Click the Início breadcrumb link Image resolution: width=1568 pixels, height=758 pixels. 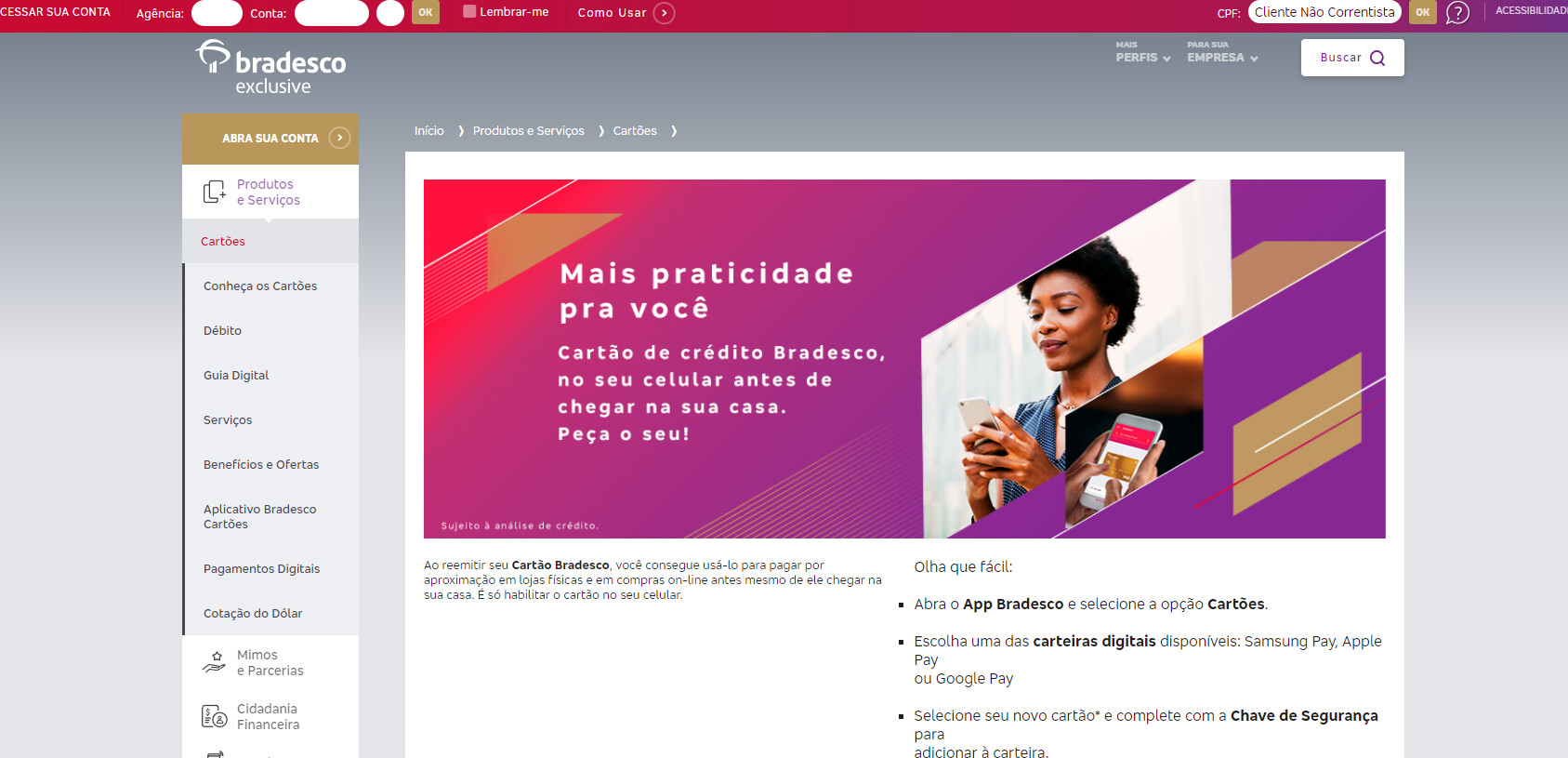pyautogui.click(x=429, y=131)
